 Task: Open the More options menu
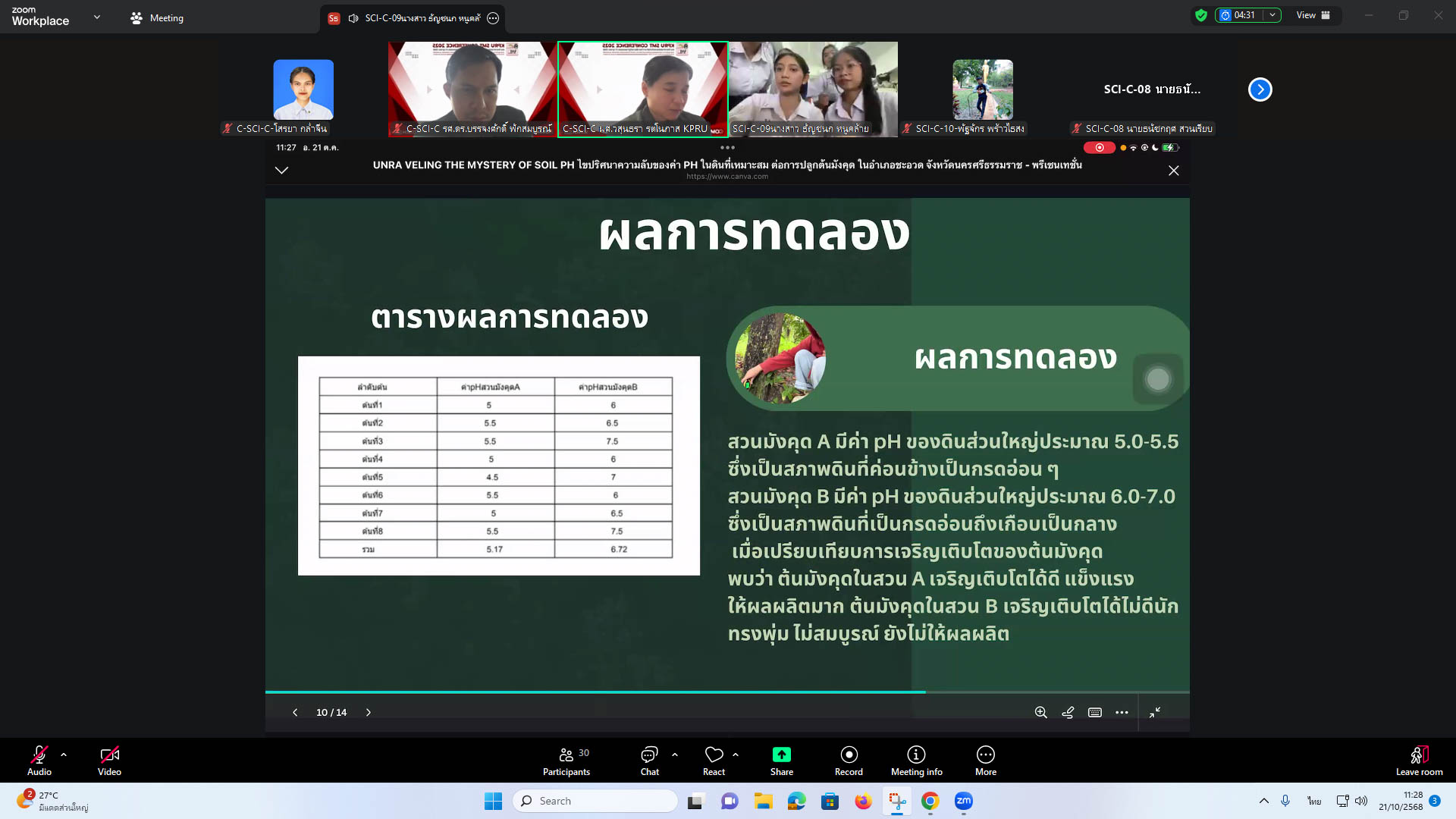pyautogui.click(x=985, y=755)
